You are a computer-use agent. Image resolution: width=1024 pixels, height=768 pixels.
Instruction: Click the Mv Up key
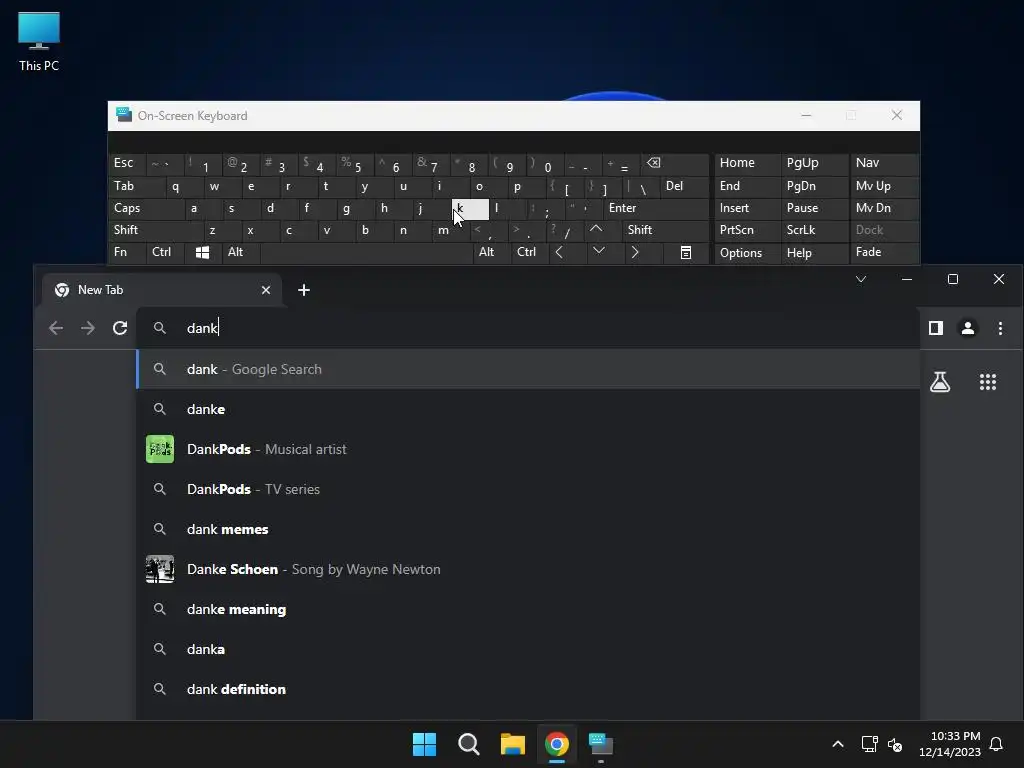click(x=884, y=186)
